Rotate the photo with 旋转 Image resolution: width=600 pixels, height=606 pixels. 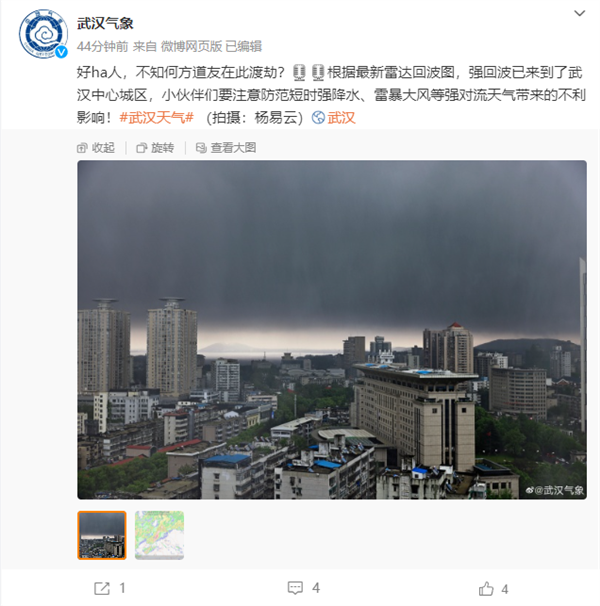155,148
